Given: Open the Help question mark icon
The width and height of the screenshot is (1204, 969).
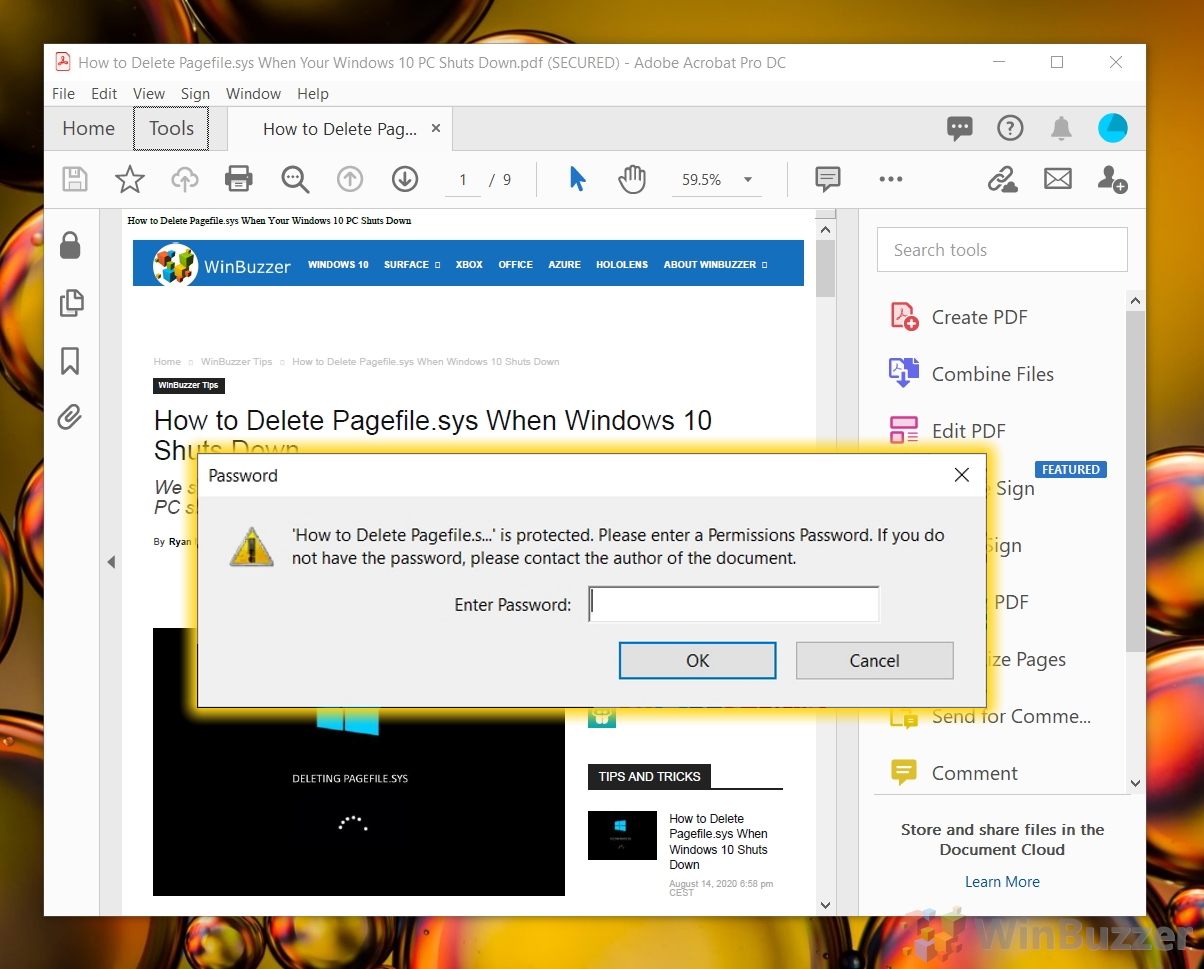Looking at the screenshot, I should tap(1010, 128).
